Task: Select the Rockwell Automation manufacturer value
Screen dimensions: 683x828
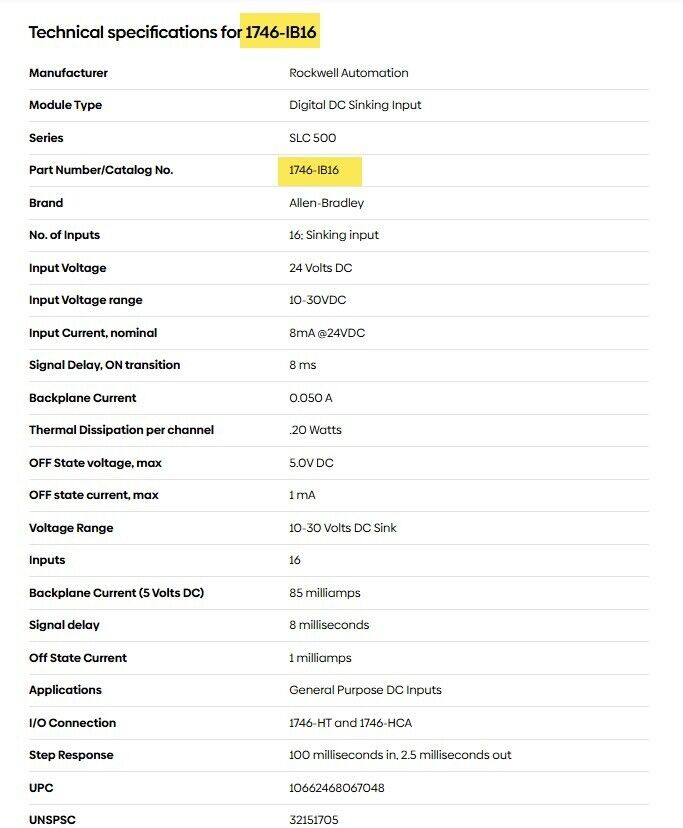Action: click(348, 73)
